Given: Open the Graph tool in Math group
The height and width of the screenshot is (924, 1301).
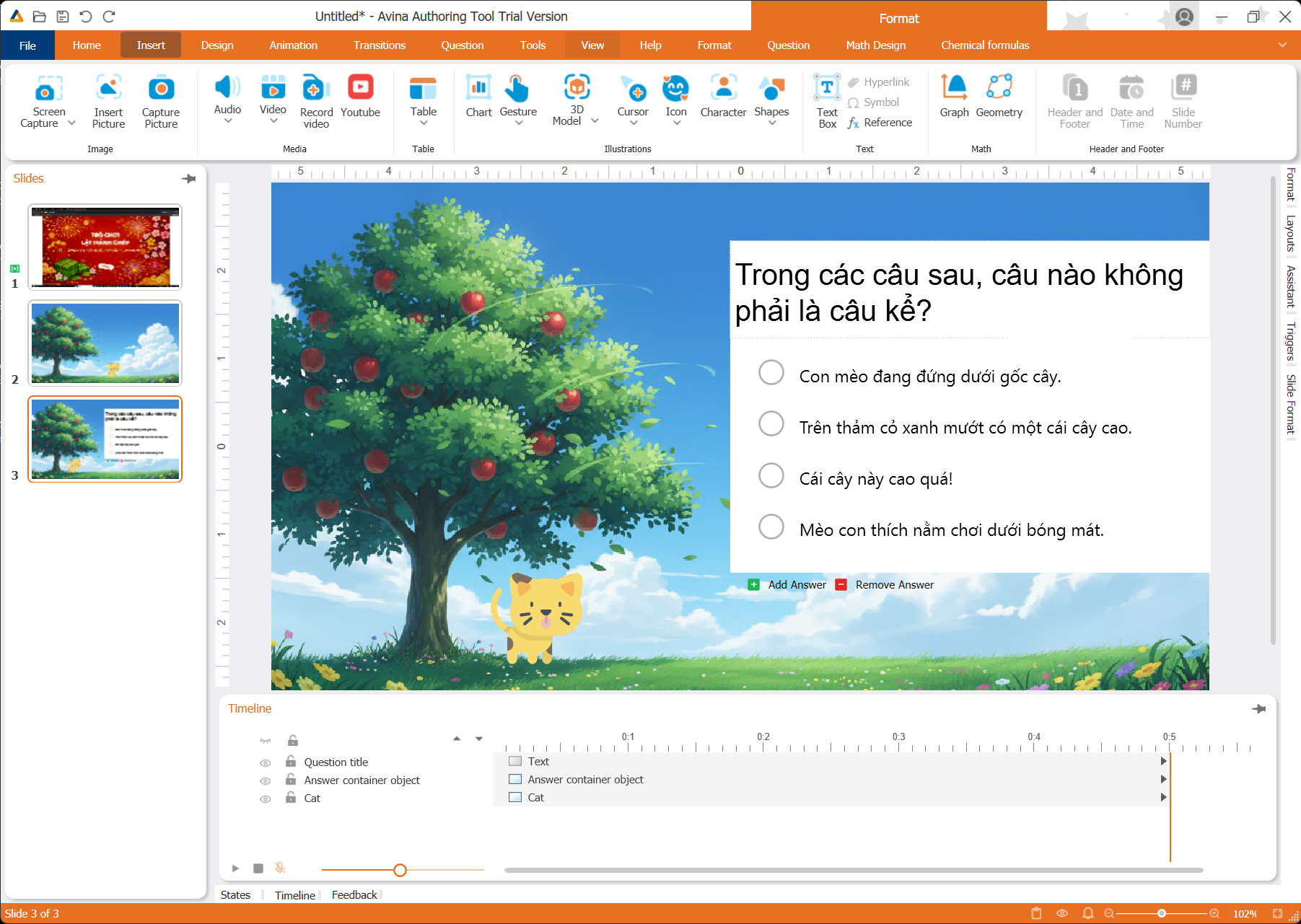Looking at the screenshot, I should point(954,96).
